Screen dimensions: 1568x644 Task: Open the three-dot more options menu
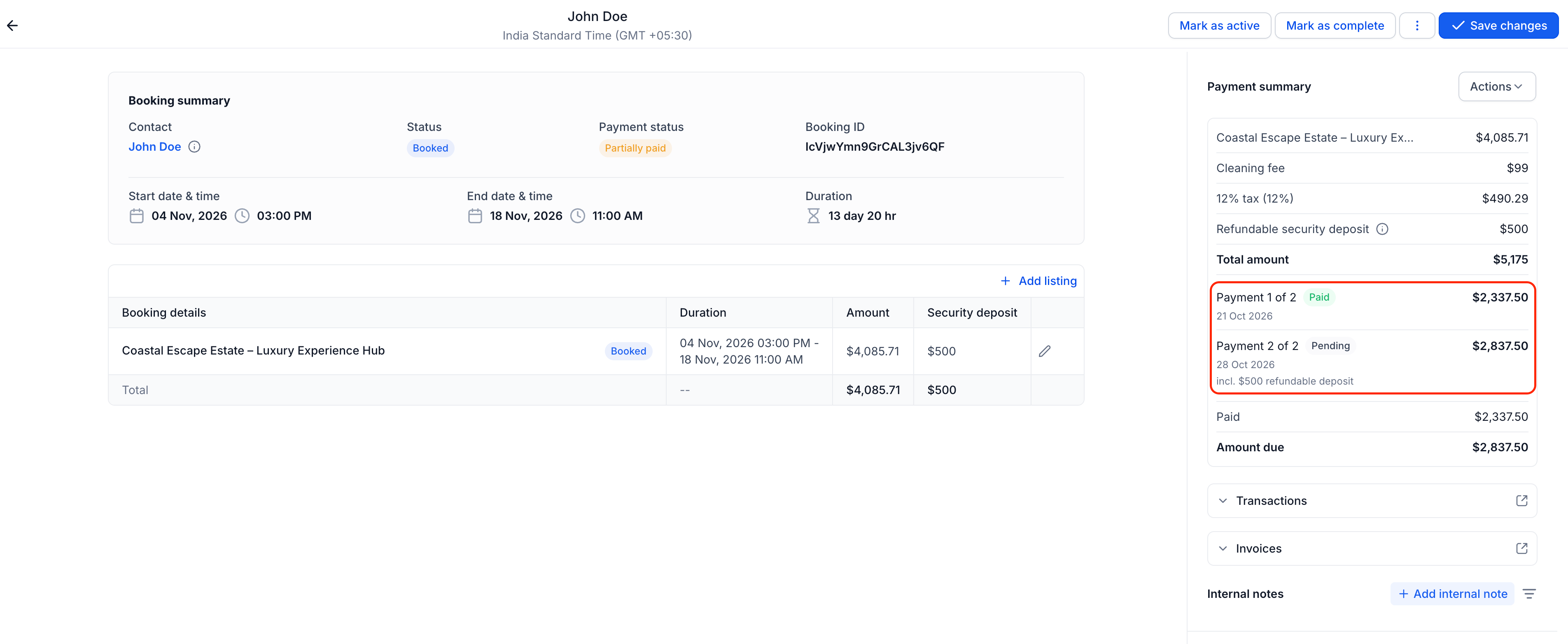coord(1416,26)
